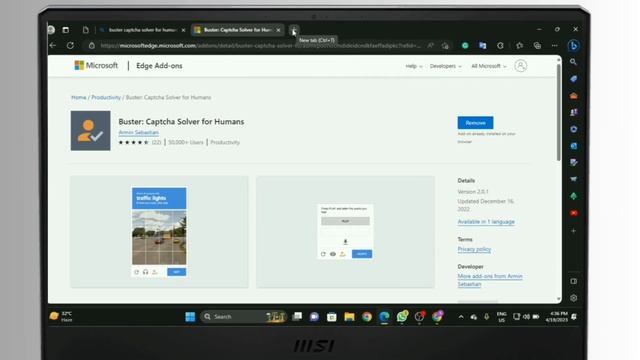The width and height of the screenshot is (640, 360).
Task: Open the weather widget on taskbar
Action: coord(61,317)
